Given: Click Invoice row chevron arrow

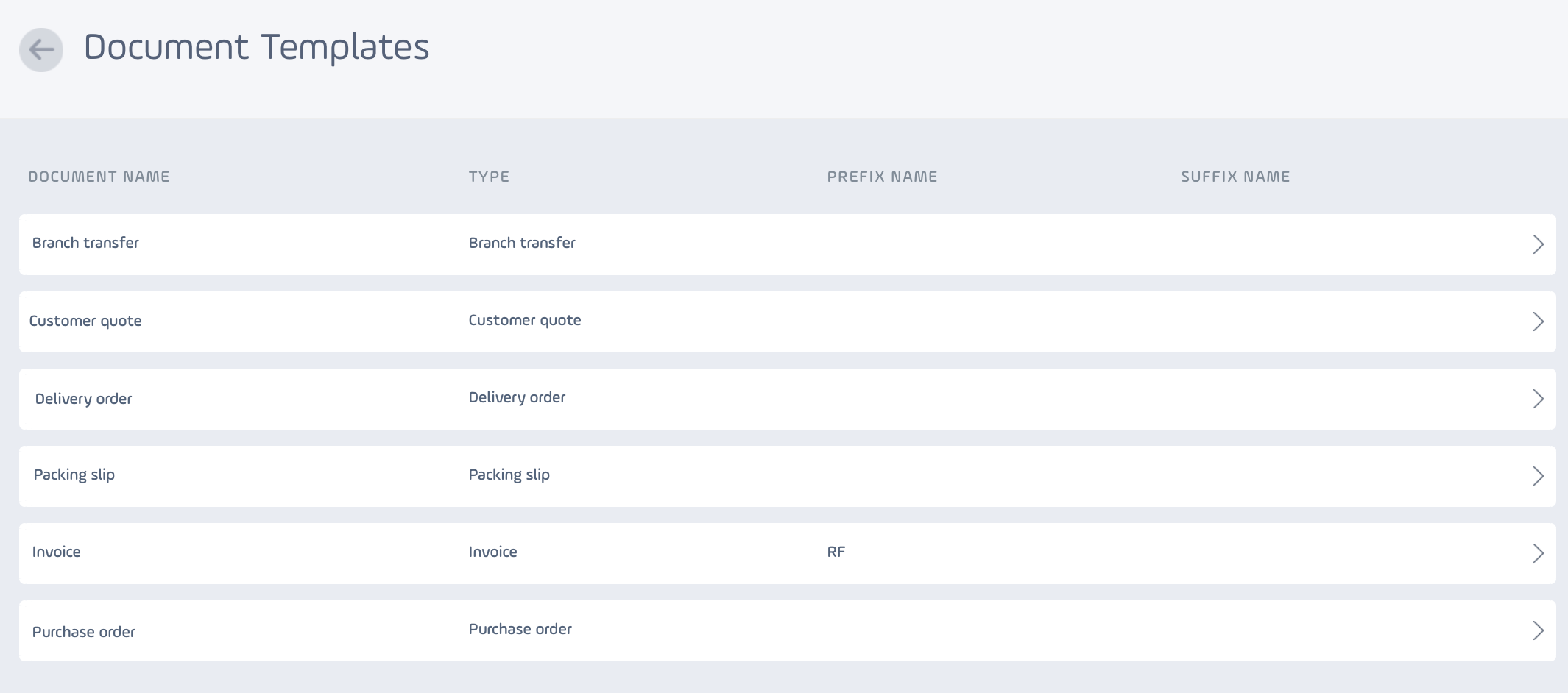Looking at the screenshot, I should 1538,553.
